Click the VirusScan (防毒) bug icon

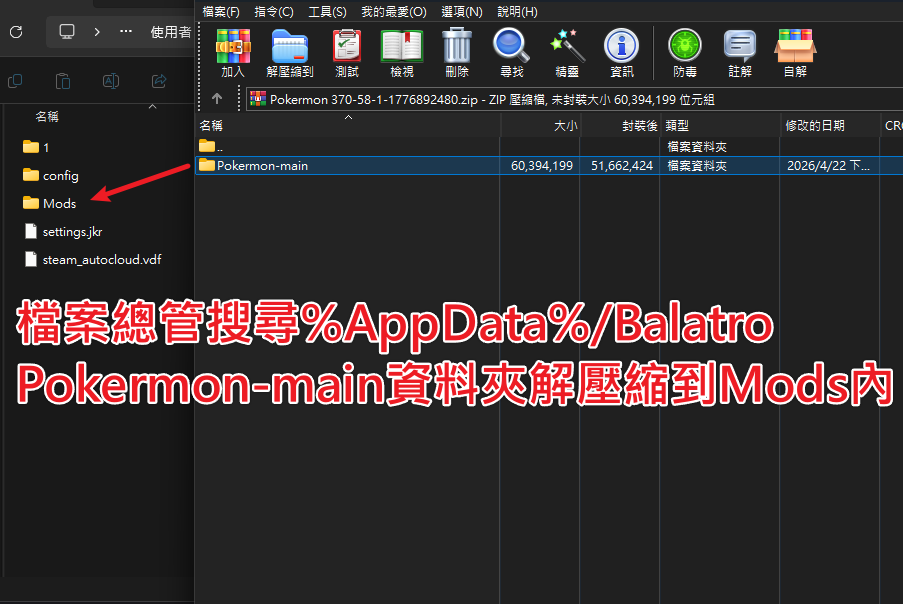tap(685, 53)
